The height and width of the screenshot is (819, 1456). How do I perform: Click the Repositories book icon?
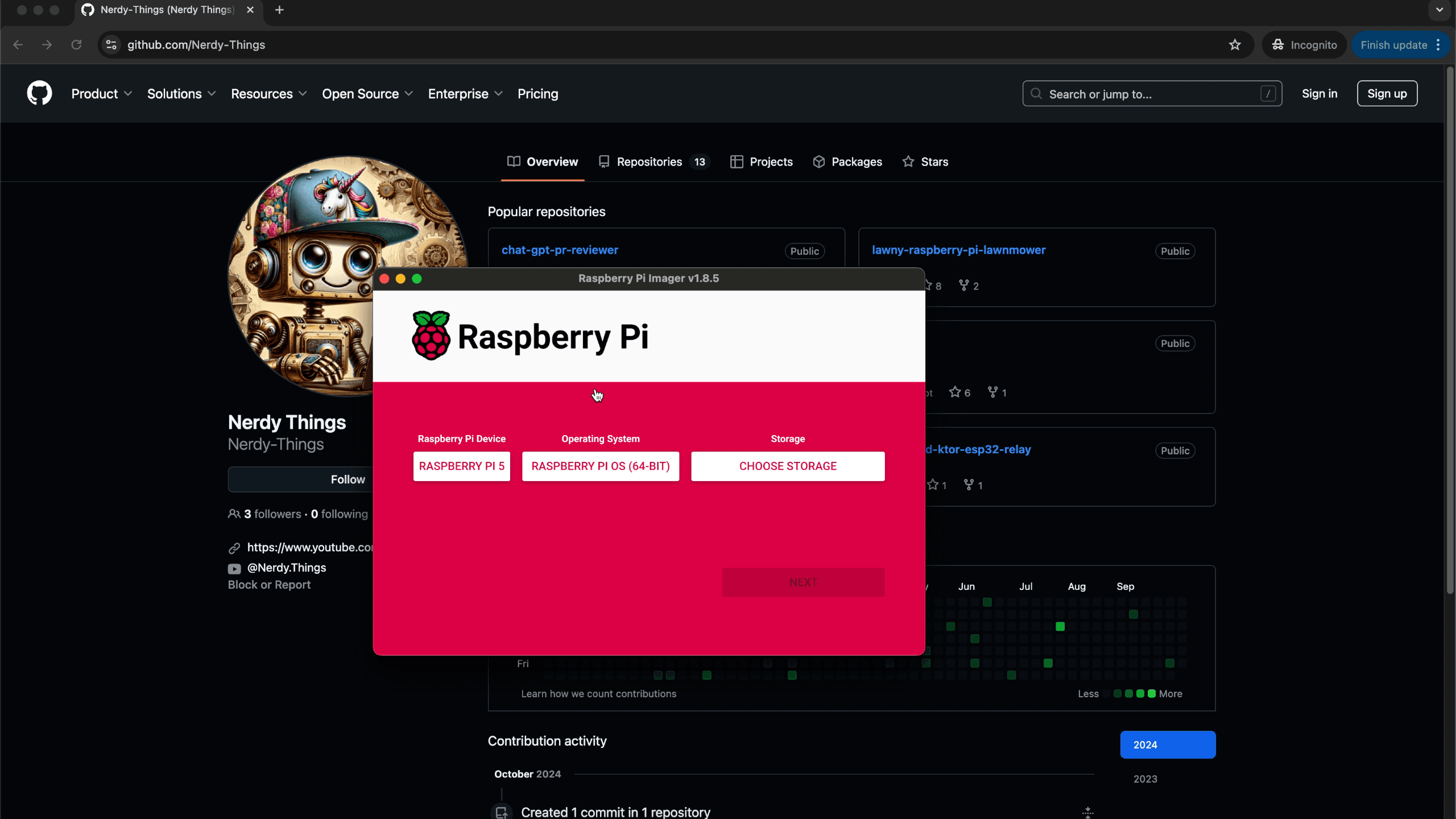tap(603, 162)
